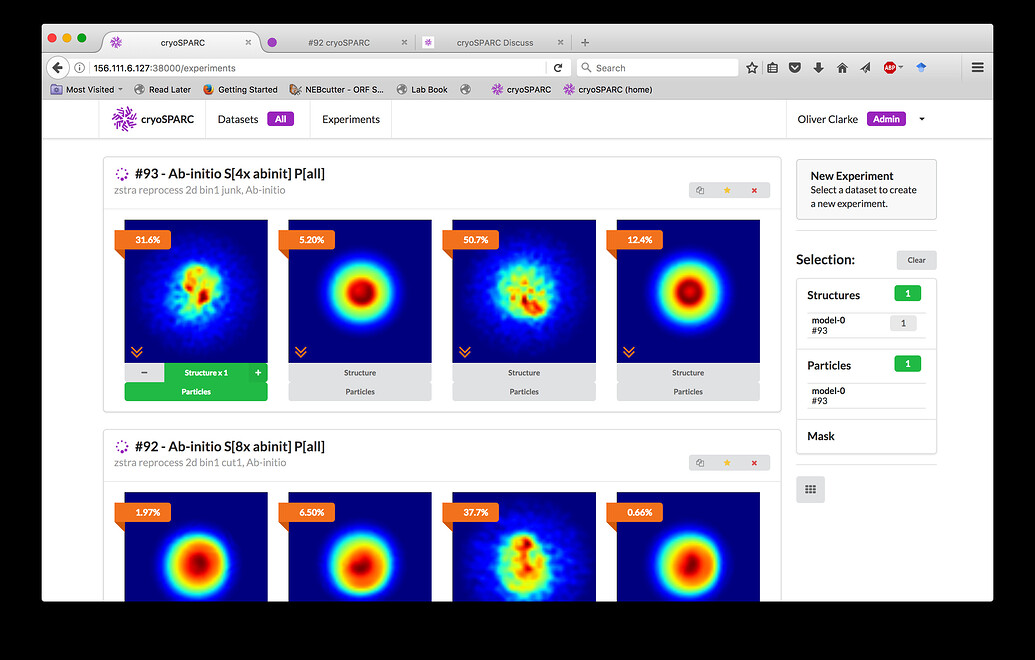Screen dimensions: 1035x660
Task: Star experiment #93 as favorite
Action: click(x=727, y=190)
